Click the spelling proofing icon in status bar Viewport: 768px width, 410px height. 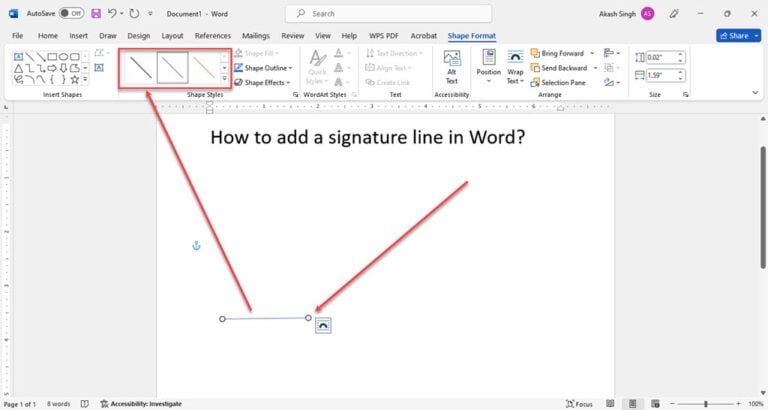pyautogui.click(x=84, y=404)
